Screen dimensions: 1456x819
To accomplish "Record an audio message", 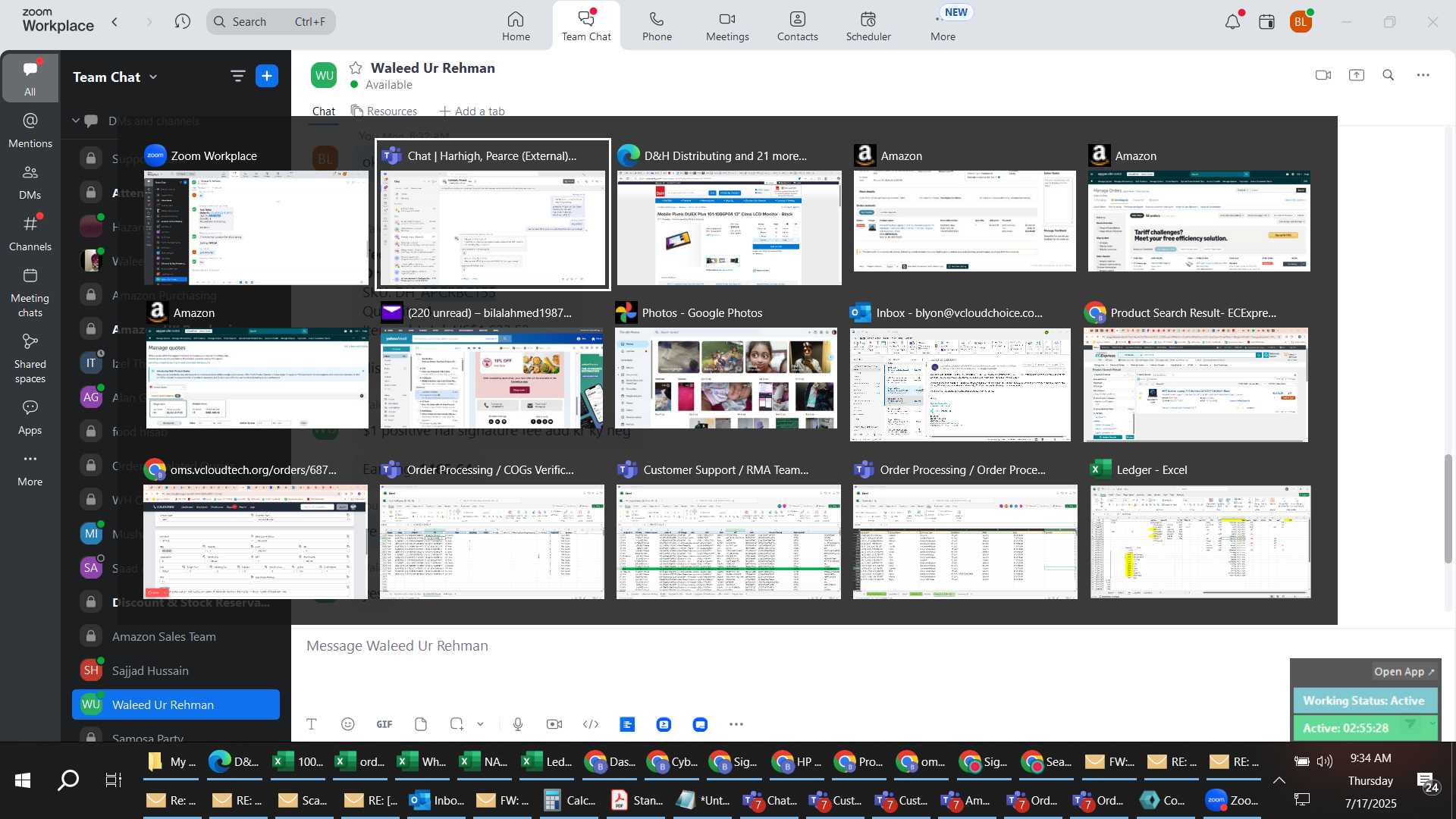I will click(518, 724).
